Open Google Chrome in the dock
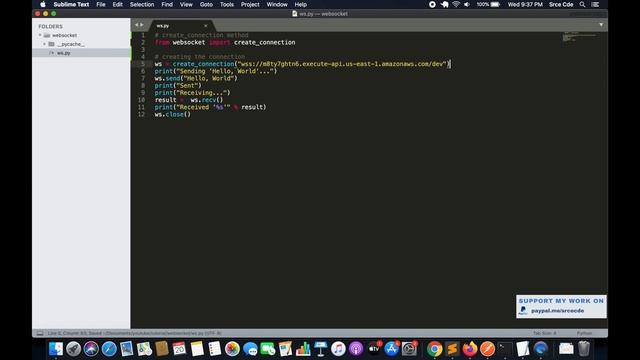The image size is (640, 360). 435,349
